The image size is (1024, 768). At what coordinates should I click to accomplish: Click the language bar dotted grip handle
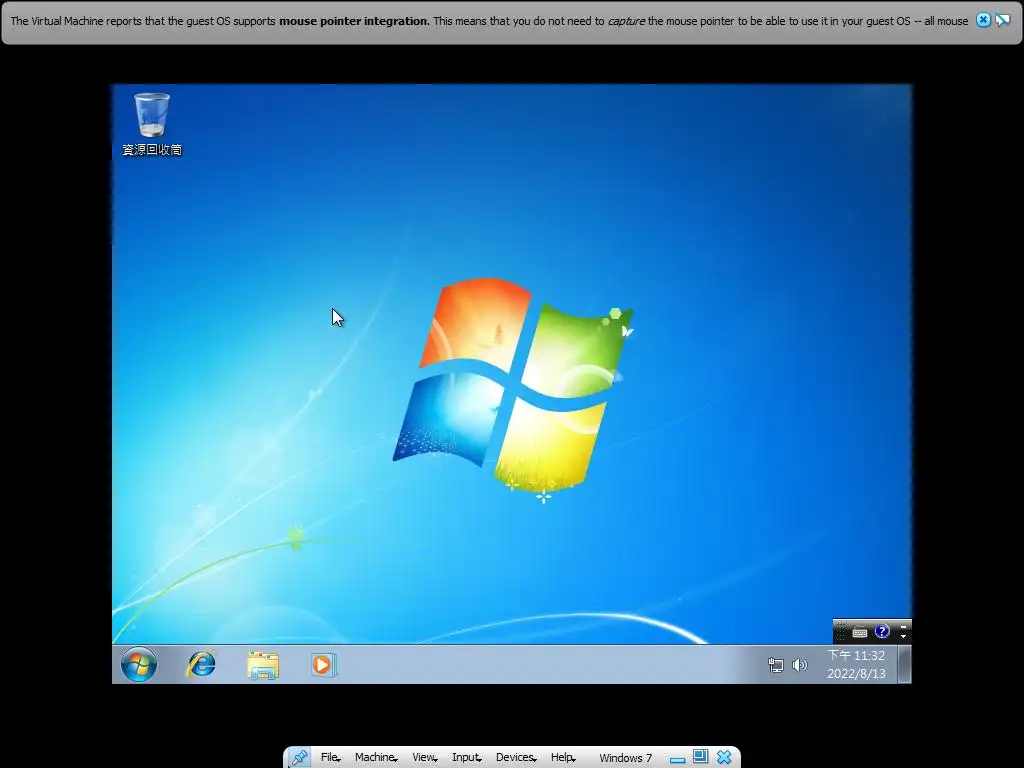click(x=841, y=632)
